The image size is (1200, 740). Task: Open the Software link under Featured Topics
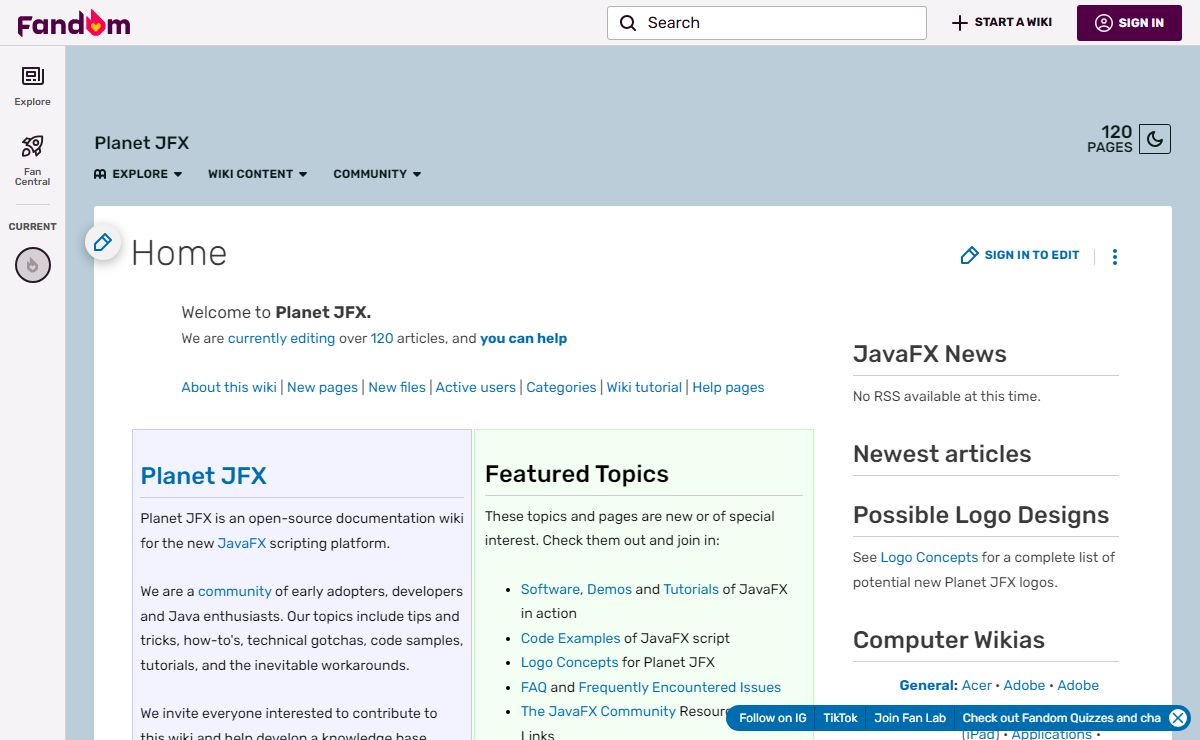(x=550, y=589)
